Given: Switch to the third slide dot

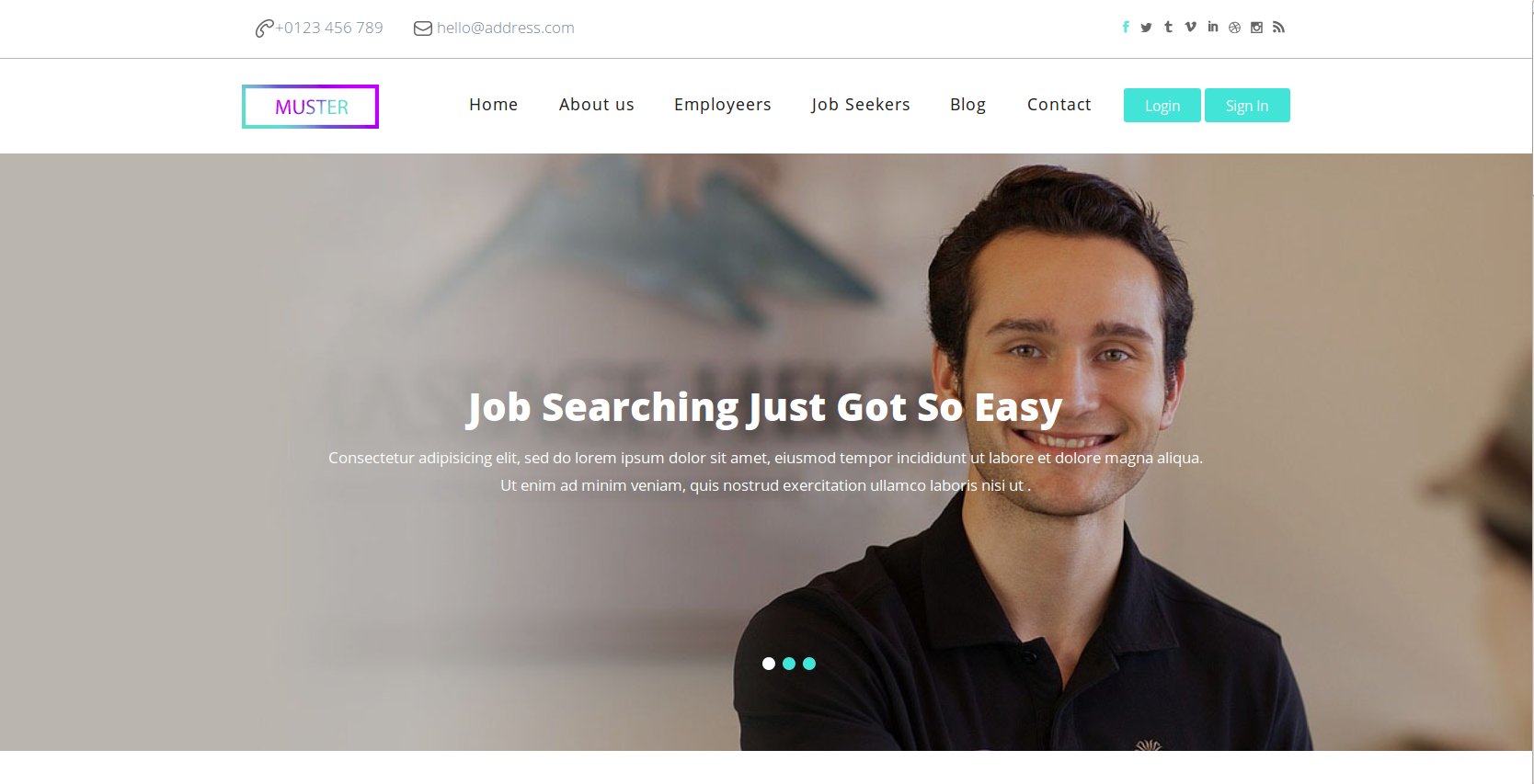Looking at the screenshot, I should coord(809,664).
